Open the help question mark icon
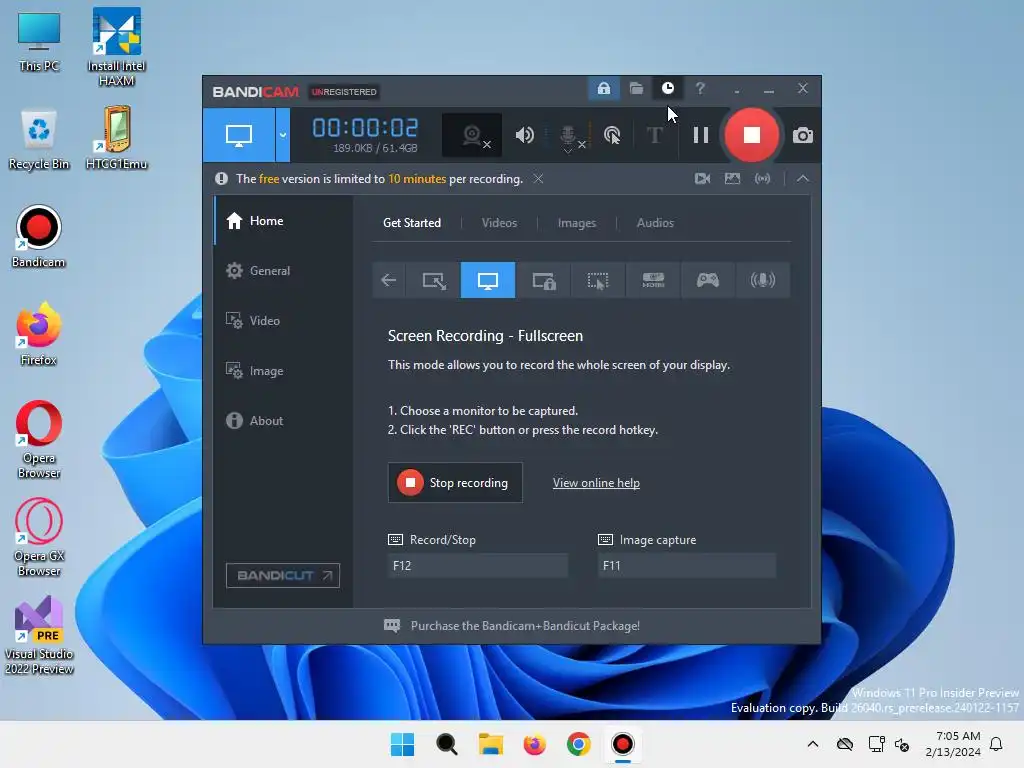Viewport: 1024px width, 768px height. click(700, 88)
